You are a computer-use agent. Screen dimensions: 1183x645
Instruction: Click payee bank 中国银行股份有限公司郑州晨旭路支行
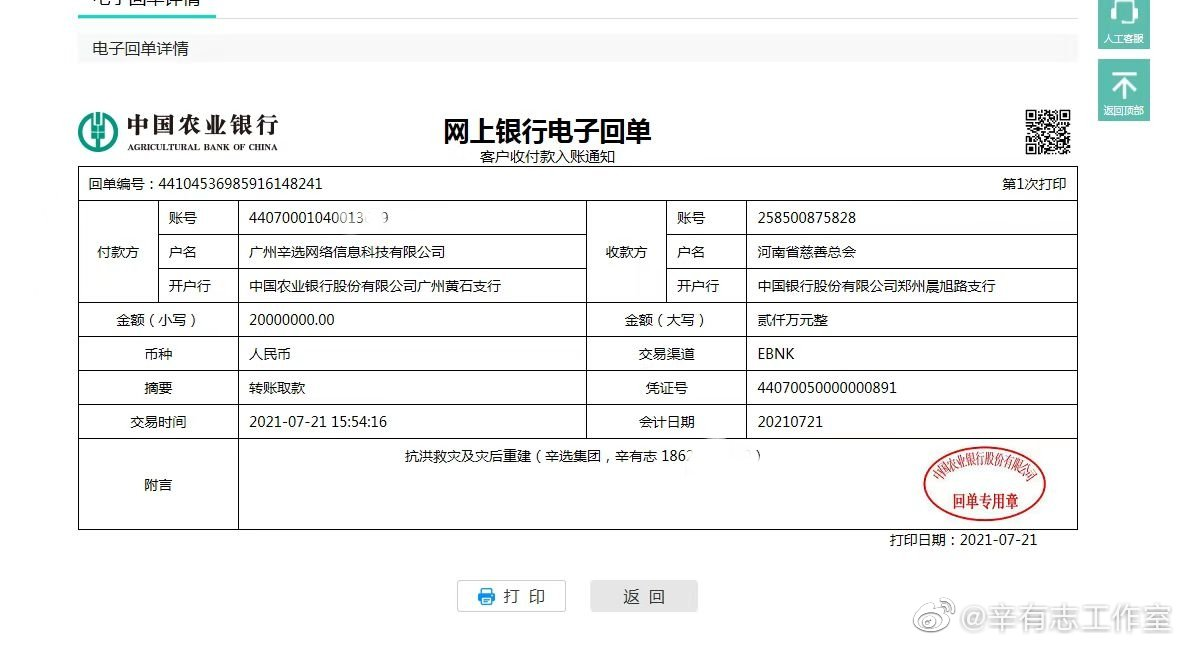[877, 286]
